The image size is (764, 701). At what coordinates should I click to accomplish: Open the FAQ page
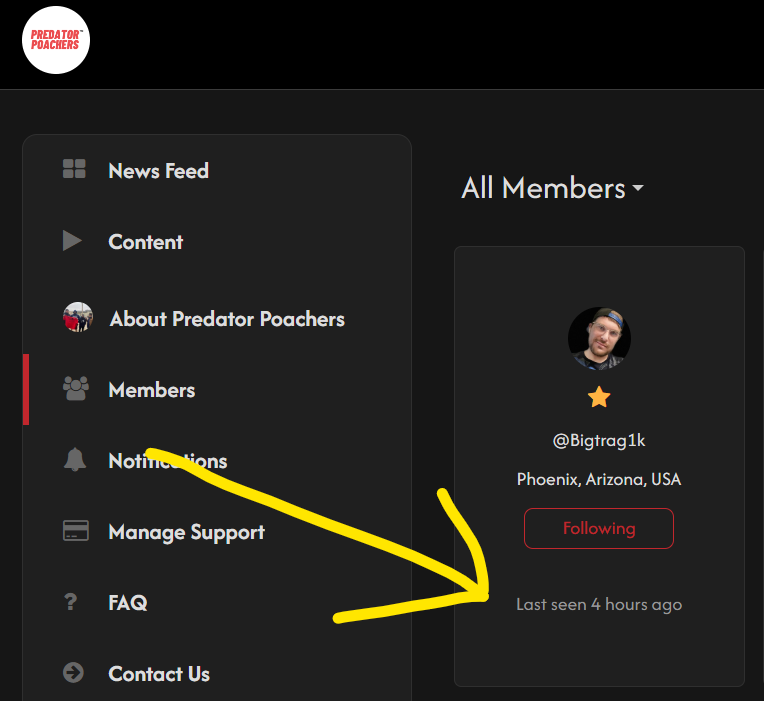click(128, 603)
